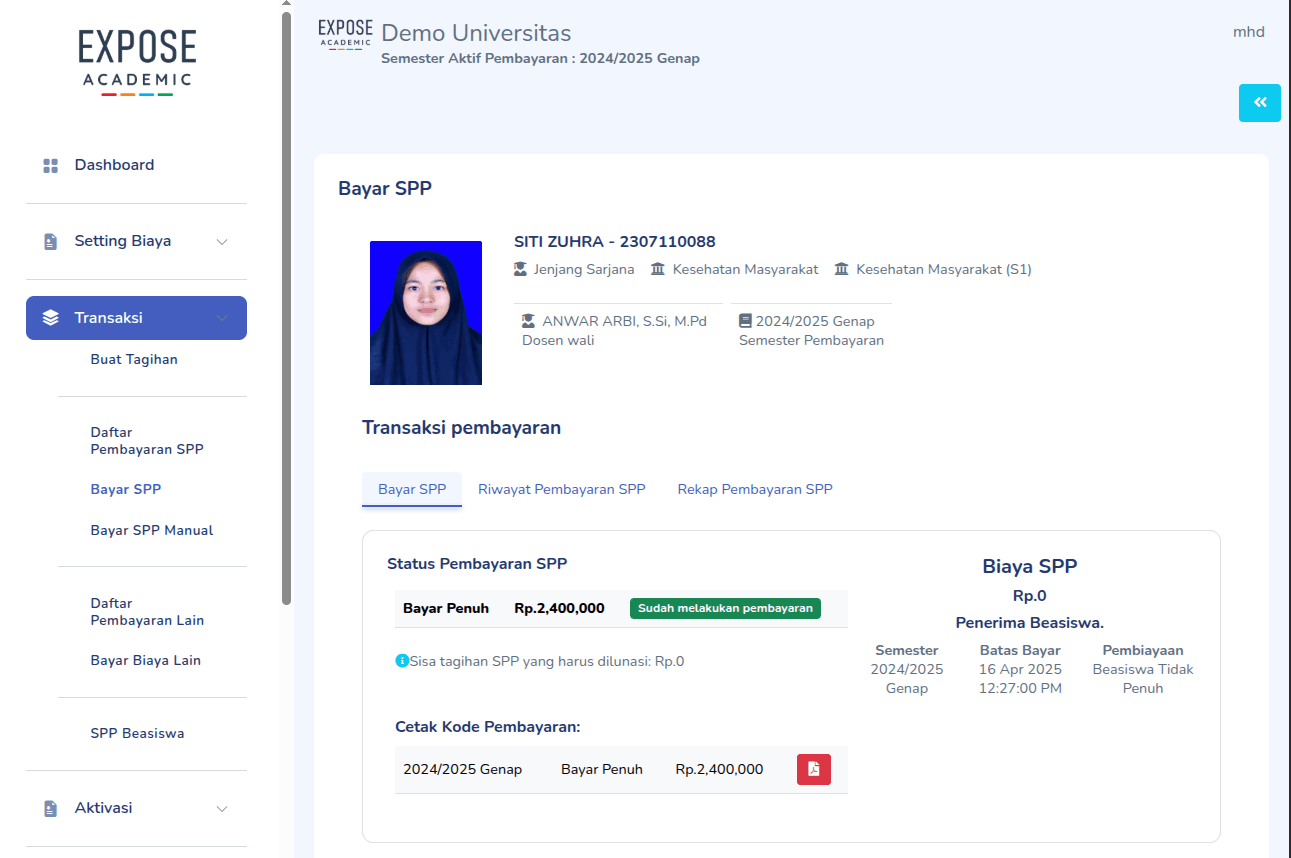Click the Aktivasi document icon

click(x=51, y=808)
